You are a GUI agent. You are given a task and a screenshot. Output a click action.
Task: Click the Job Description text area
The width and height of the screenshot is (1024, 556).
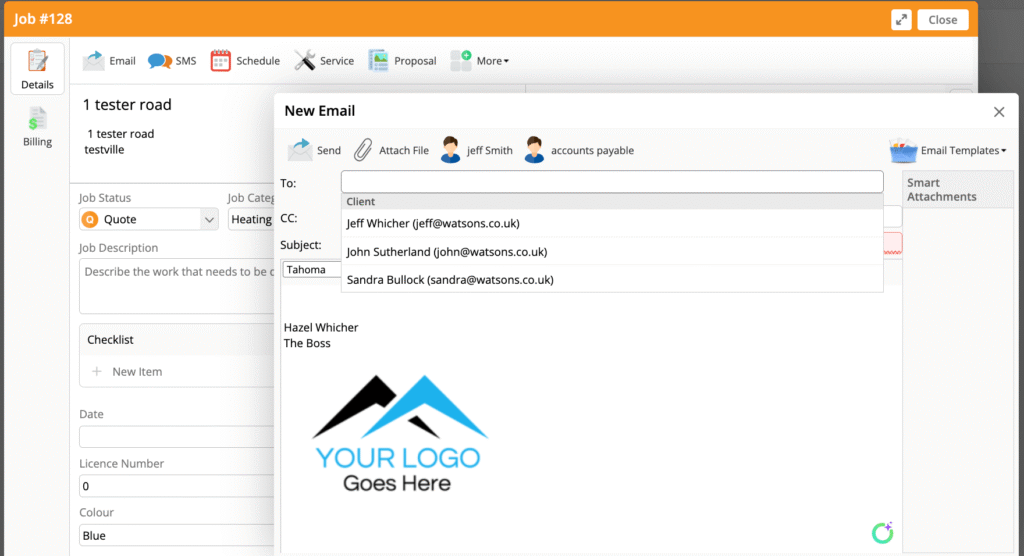click(176, 286)
